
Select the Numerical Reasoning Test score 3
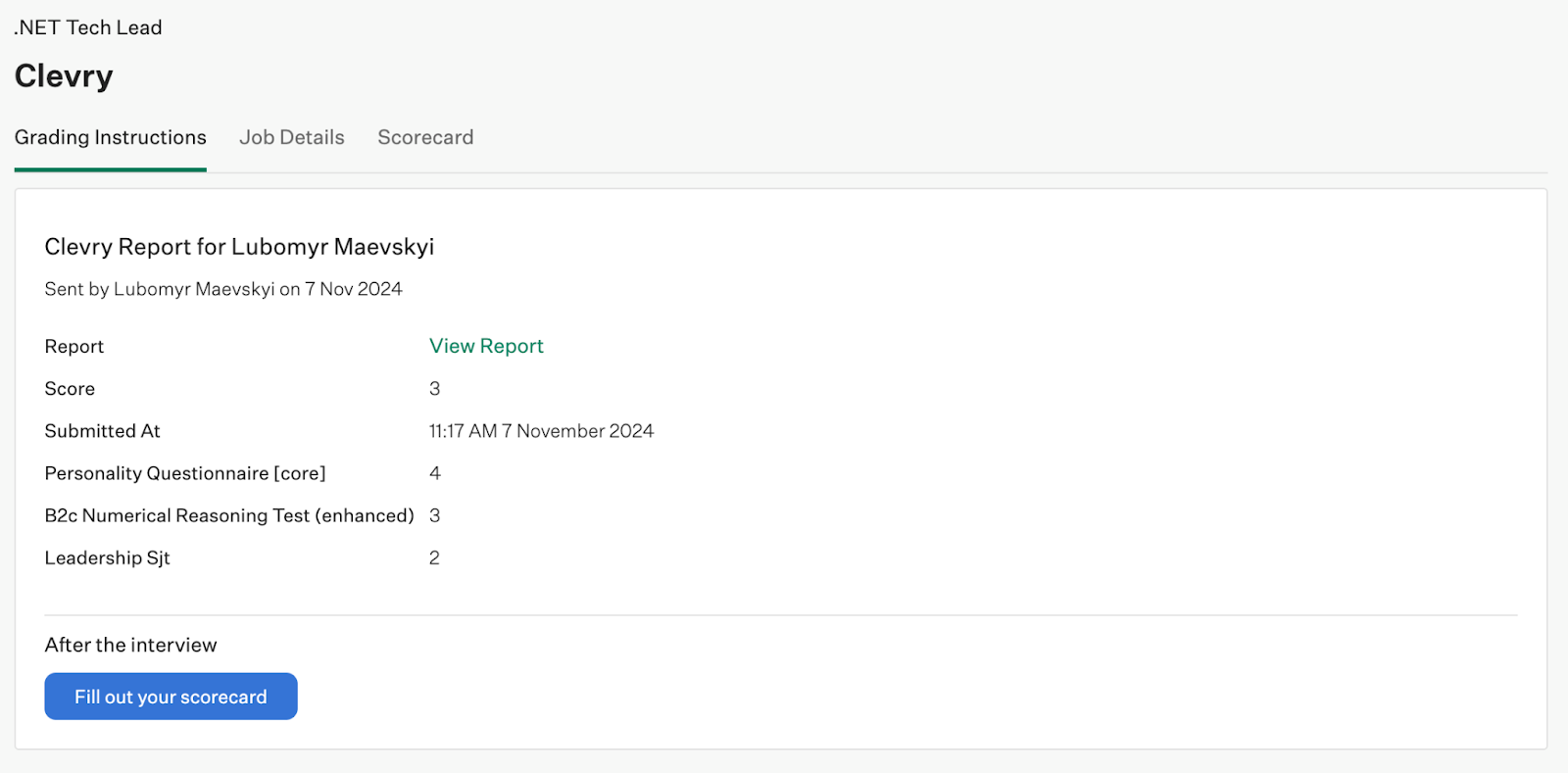click(434, 515)
